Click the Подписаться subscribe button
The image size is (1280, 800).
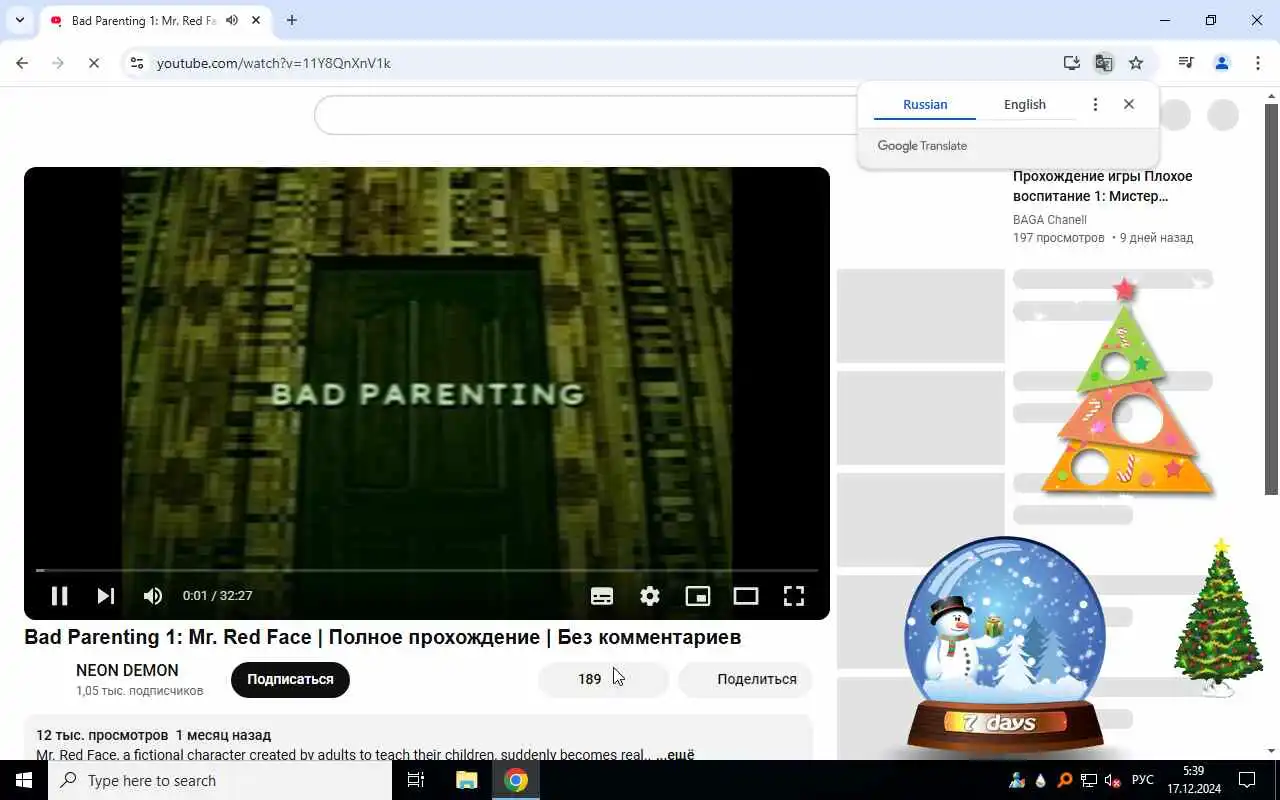click(290, 679)
